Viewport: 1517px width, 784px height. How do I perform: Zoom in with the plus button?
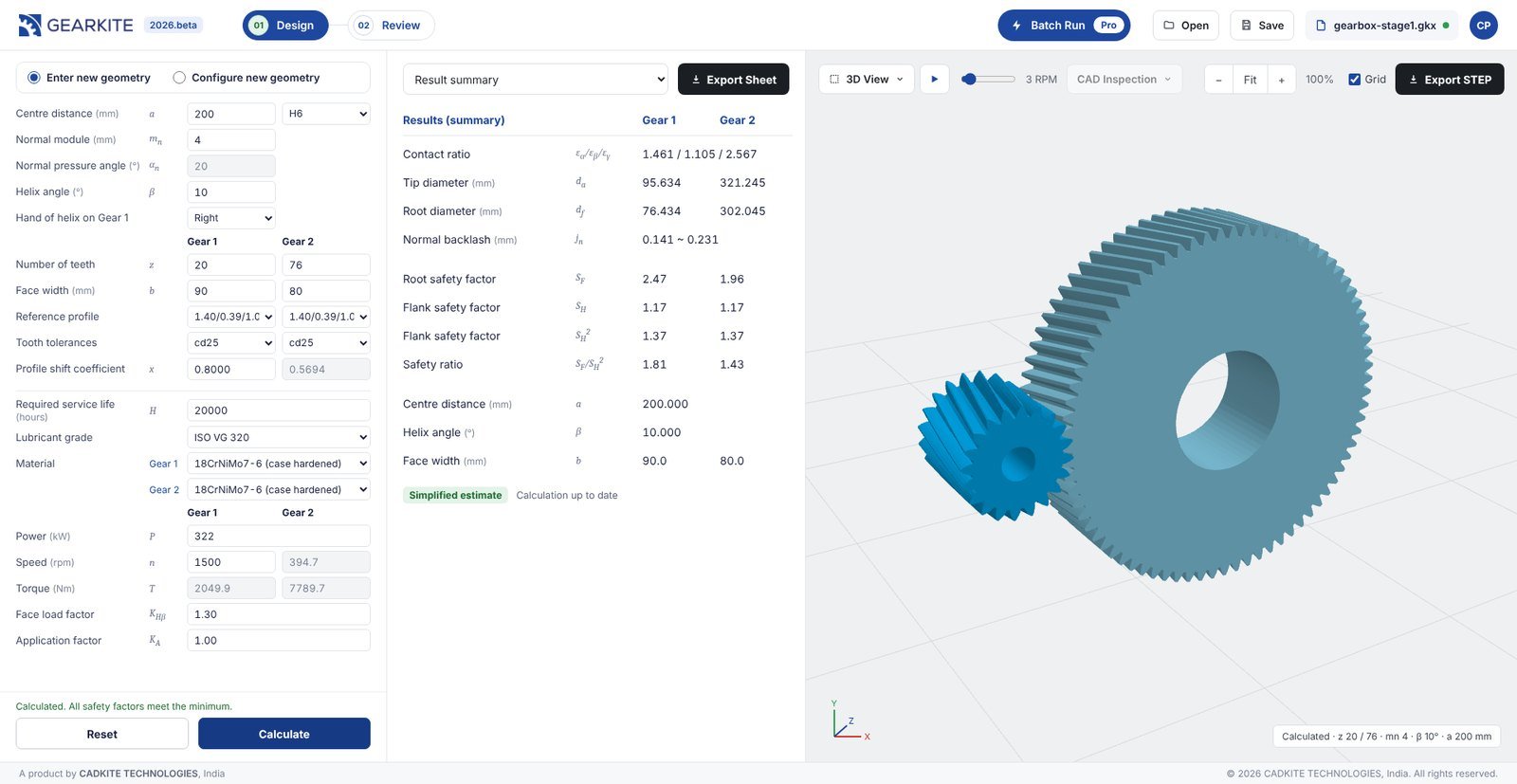[x=1281, y=80]
